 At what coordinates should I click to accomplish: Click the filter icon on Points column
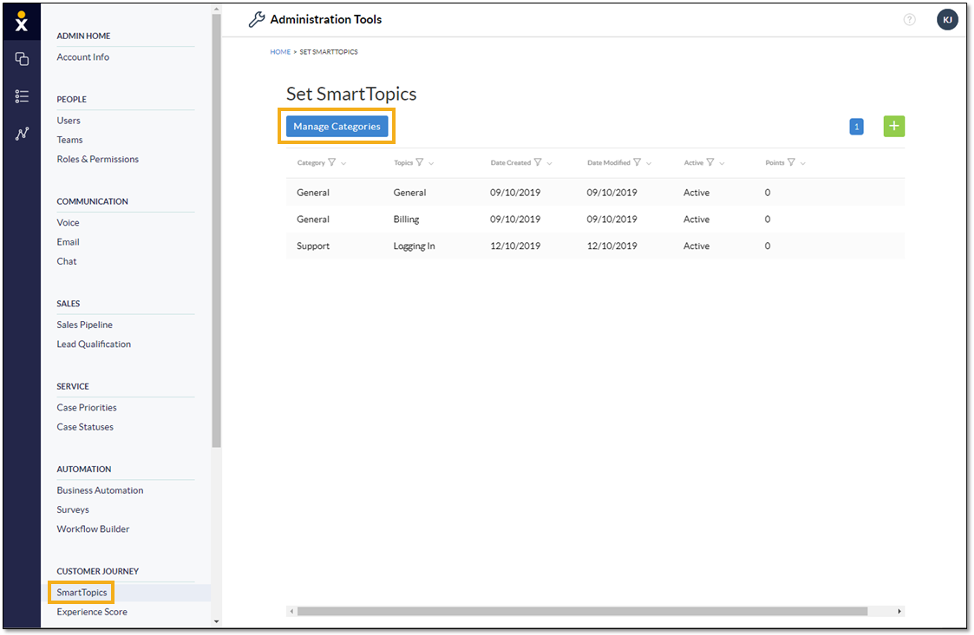point(791,163)
